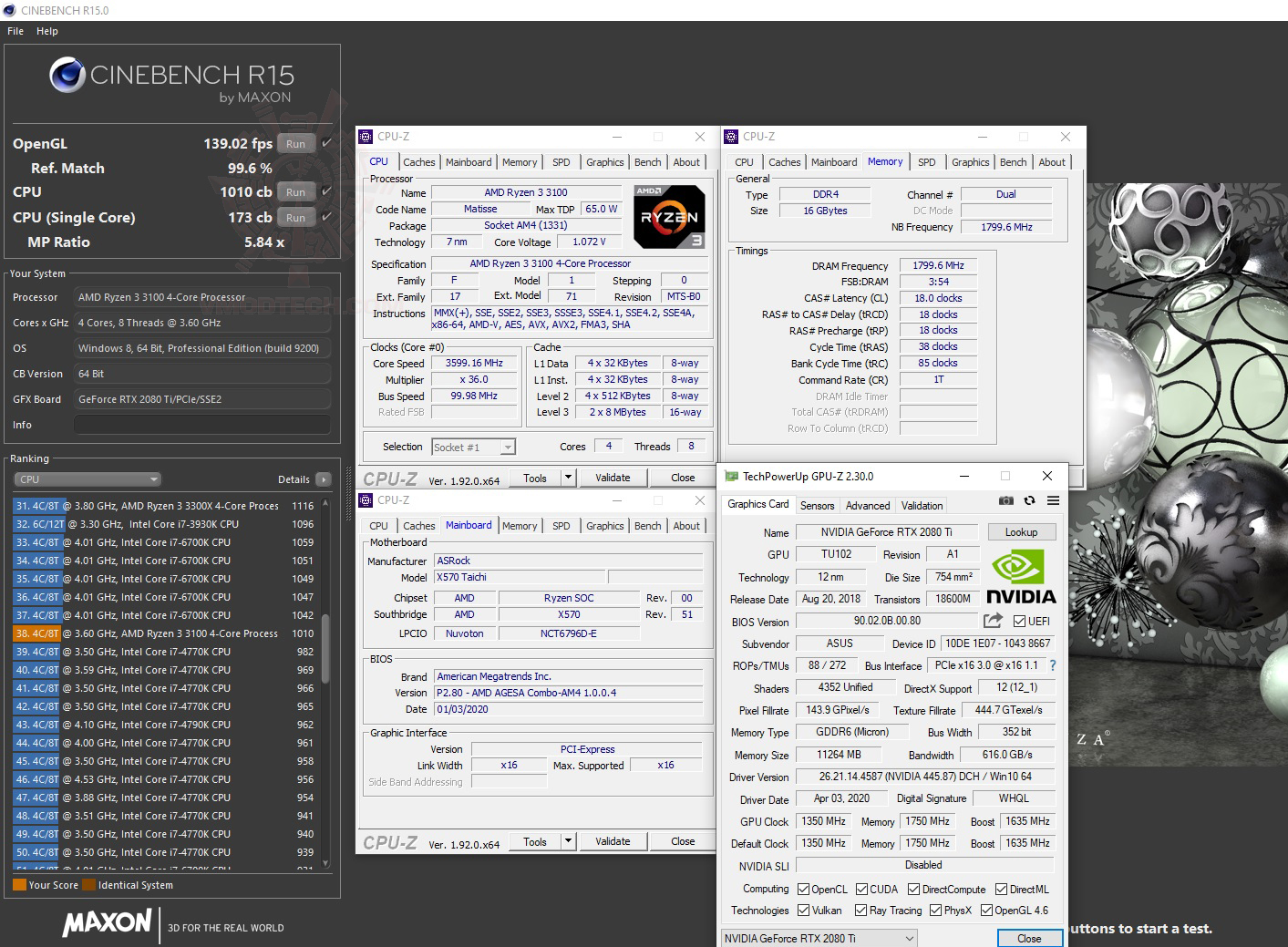Run the CPU Single Core benchmark
The height and width of the screenshot is (947, 1288).
pyautogui.click(x=295, y=217)
